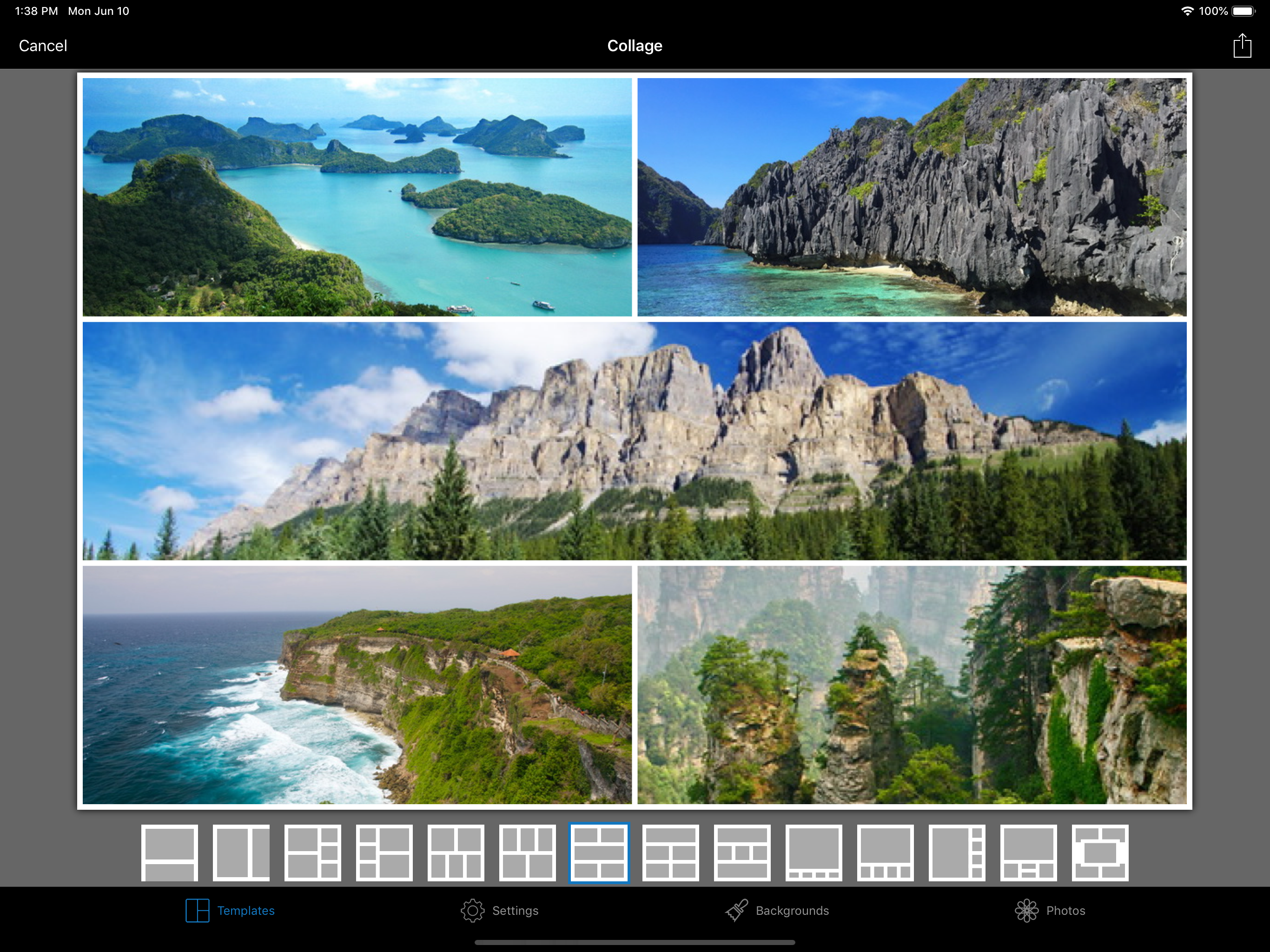Pick the three-over-two grid template
This screenshot has width=1270, height=952.
click(x=527, y=853)
